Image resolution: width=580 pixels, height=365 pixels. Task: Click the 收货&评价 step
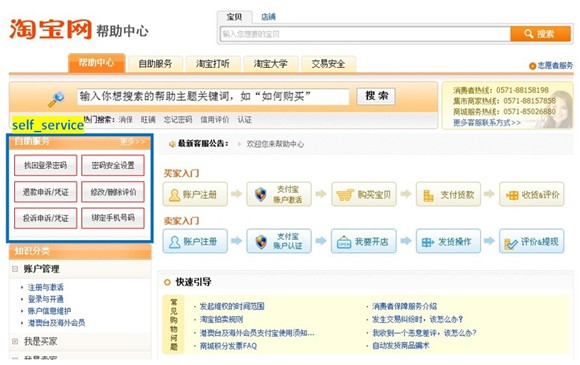coord(532,194)
